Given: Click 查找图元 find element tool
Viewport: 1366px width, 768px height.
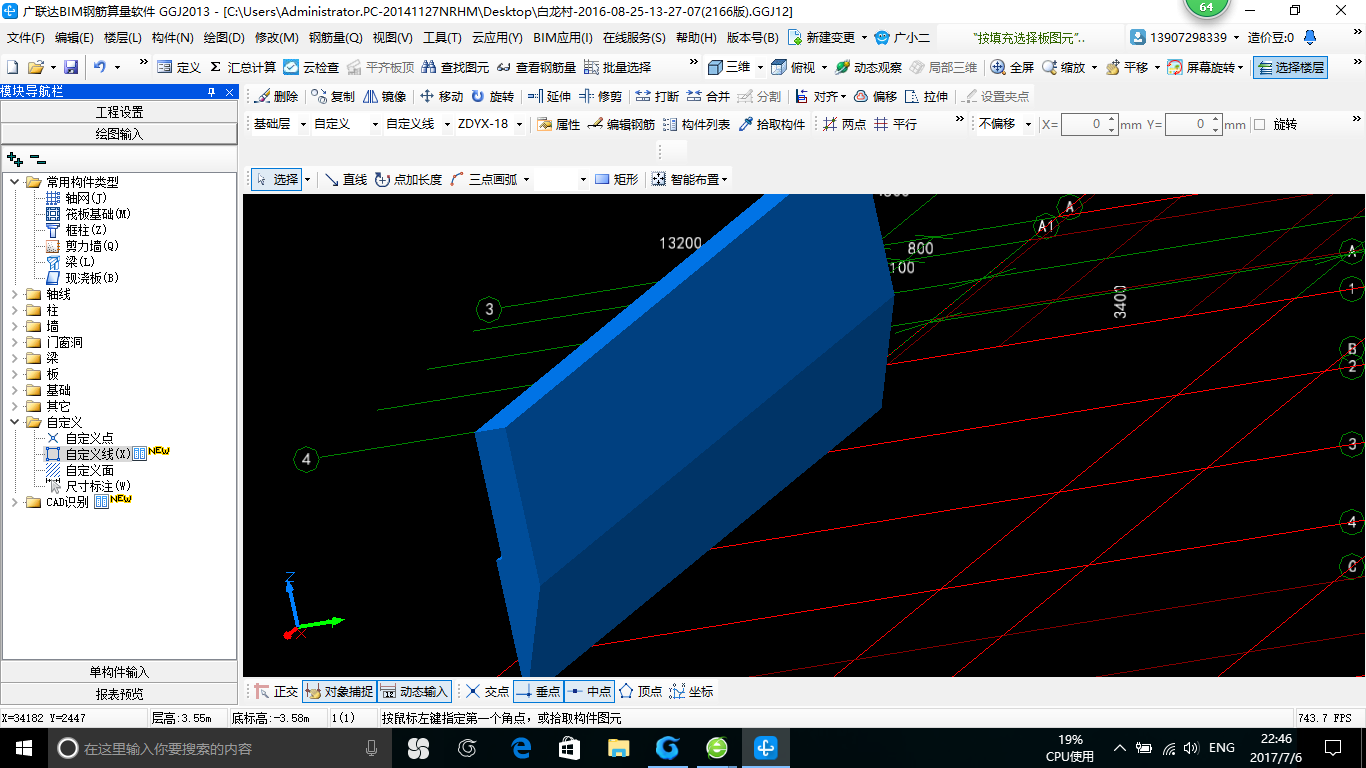Looking at the screenshot, I should [x=455, y=67].
